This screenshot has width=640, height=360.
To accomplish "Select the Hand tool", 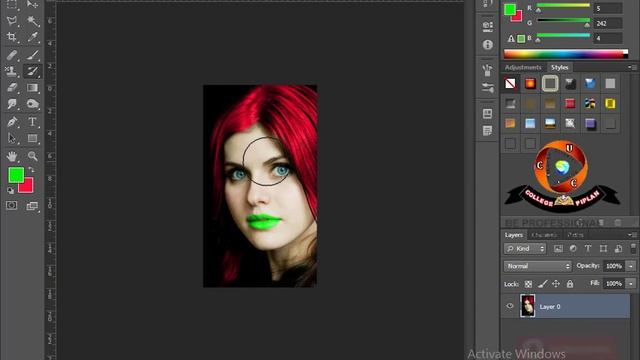I will [12, 156].
